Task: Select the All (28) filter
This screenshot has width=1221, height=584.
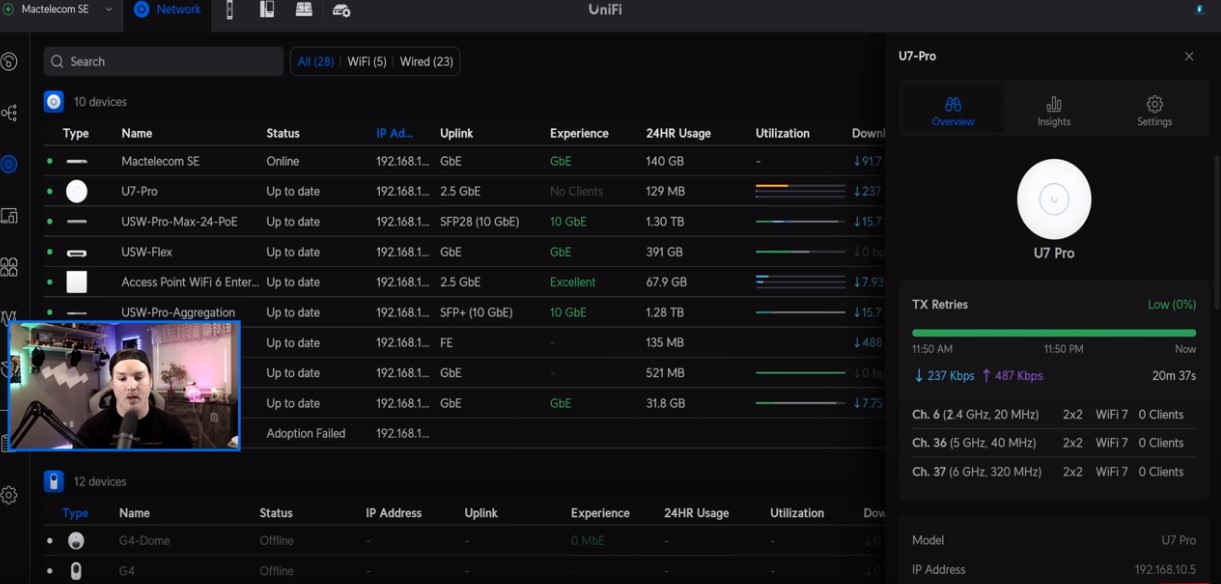Action: click(316, 62)
